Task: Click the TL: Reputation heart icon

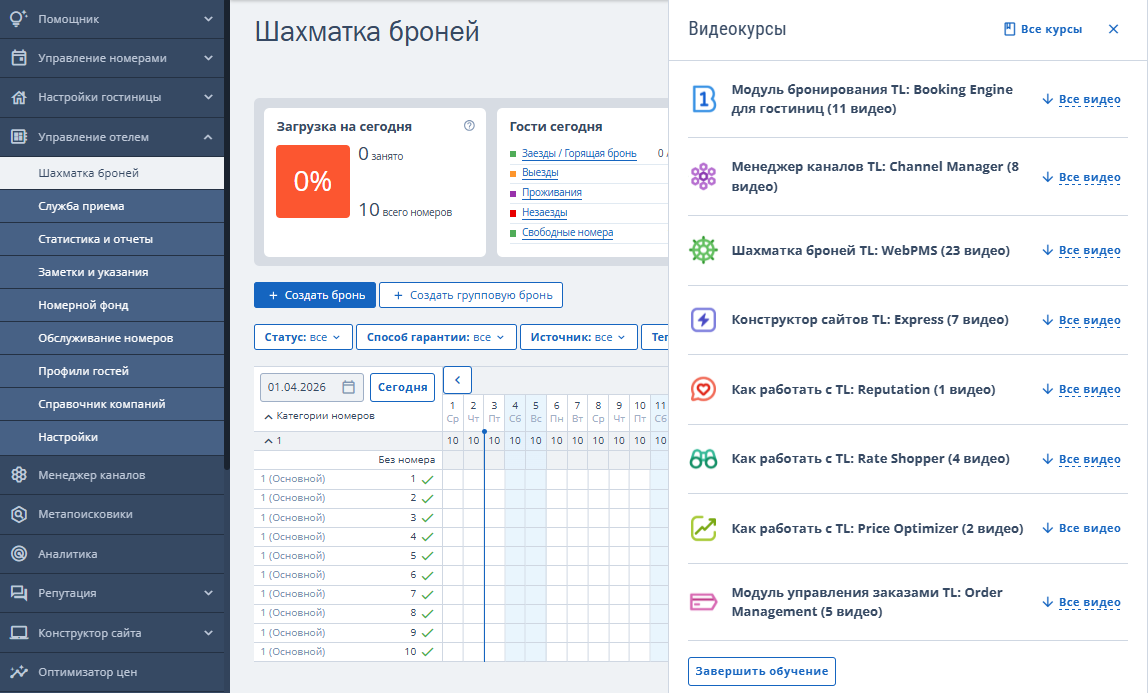Action: pyautogui.click(x=704, y=389)
